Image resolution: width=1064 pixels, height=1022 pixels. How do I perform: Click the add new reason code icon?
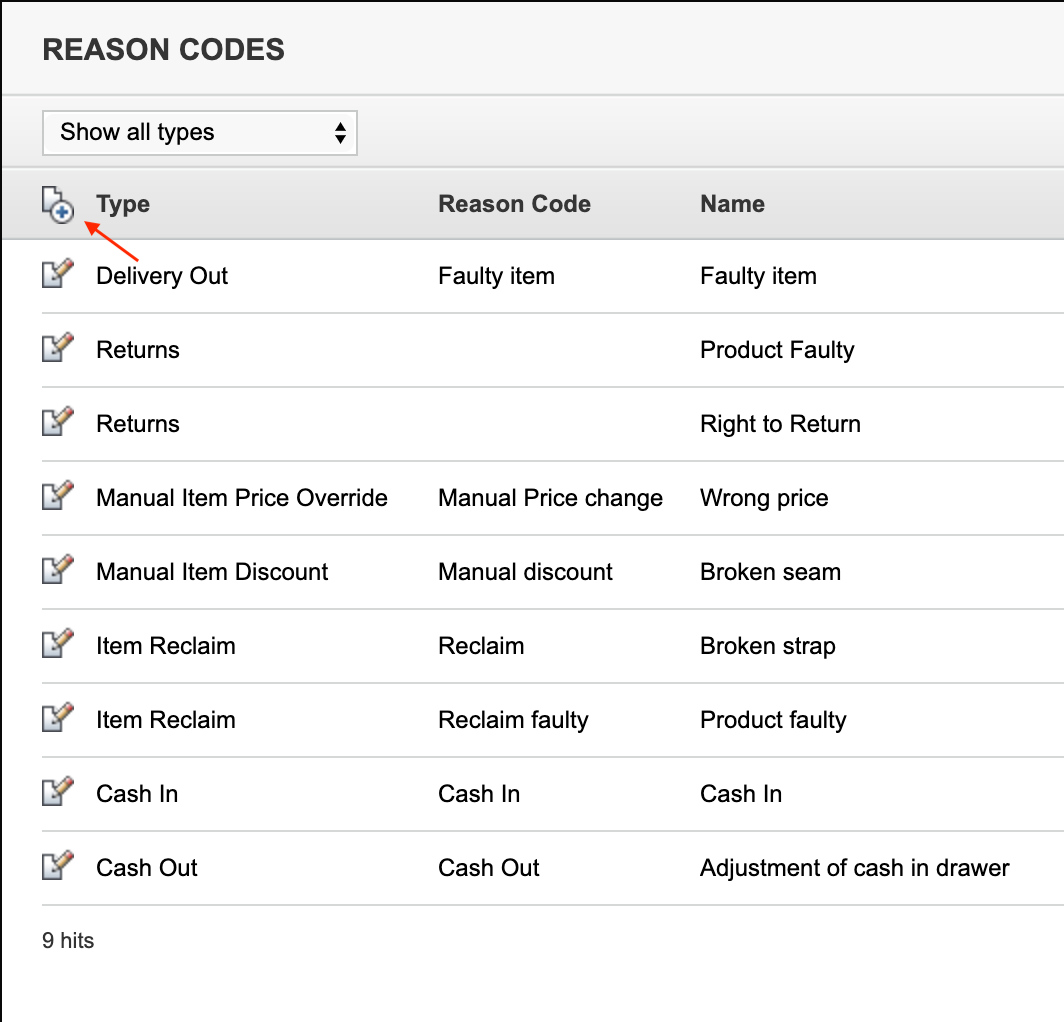pos(58,203)
